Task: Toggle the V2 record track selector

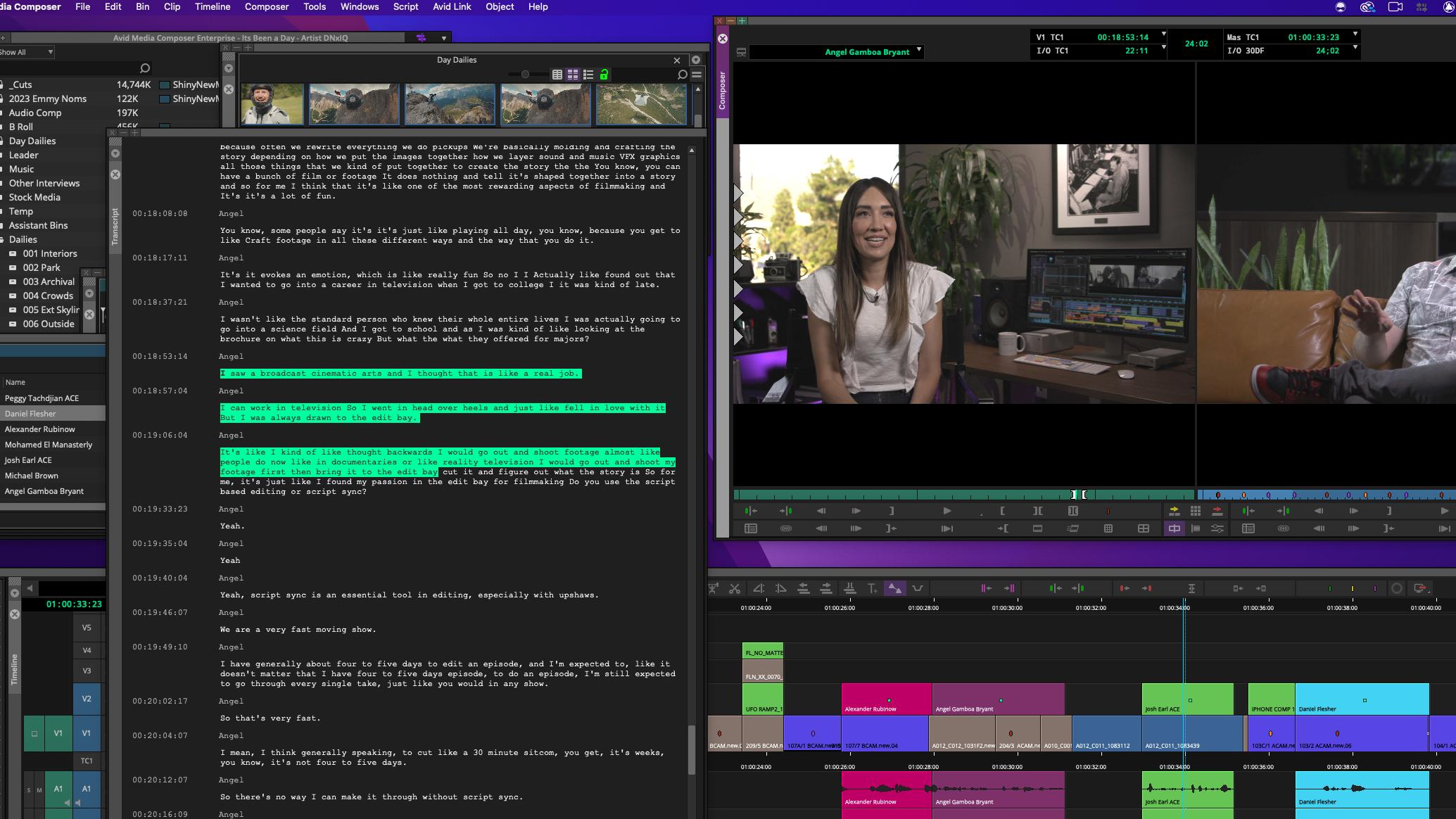Action: pos(87,699)
